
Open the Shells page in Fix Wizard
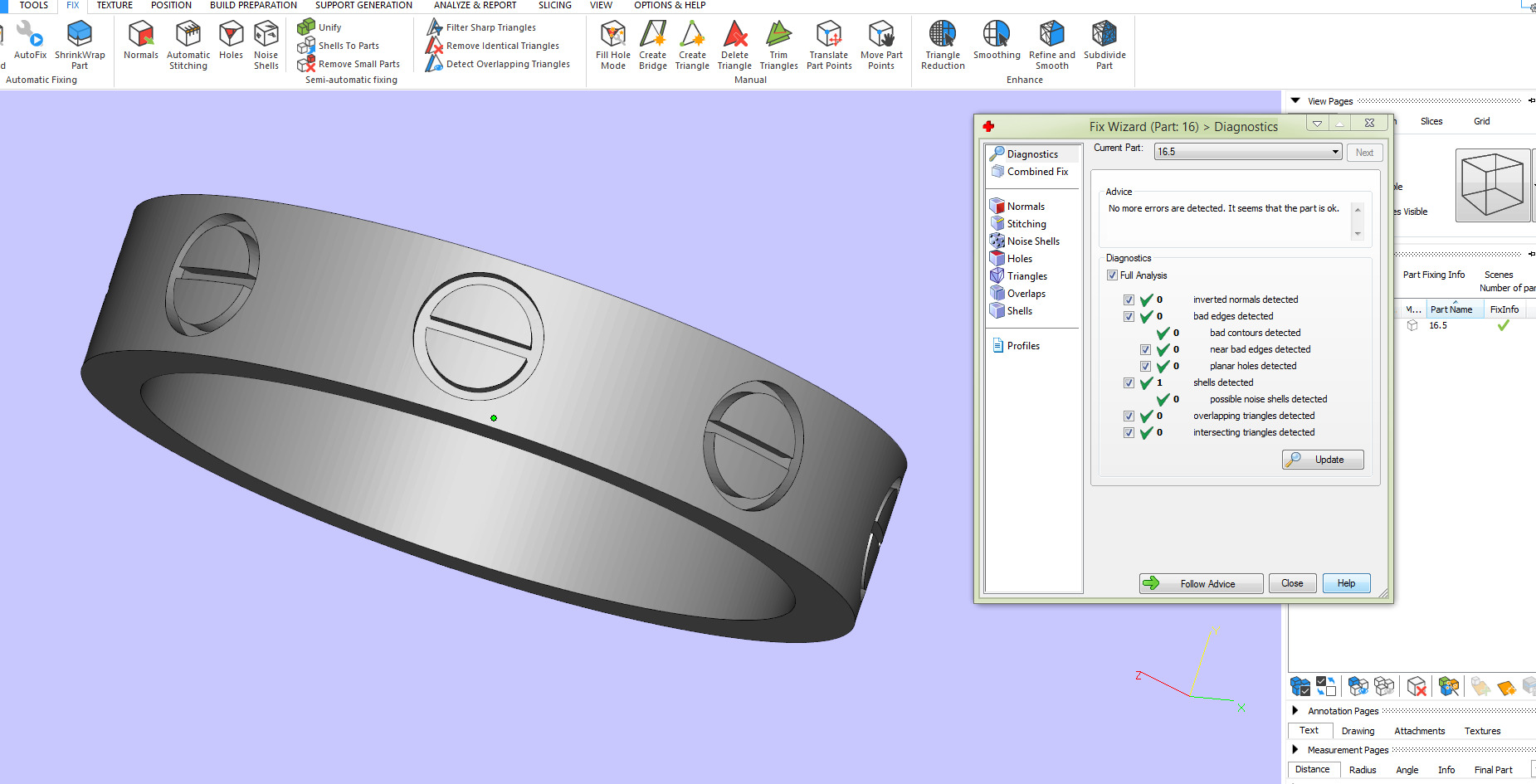(1011, 311)
